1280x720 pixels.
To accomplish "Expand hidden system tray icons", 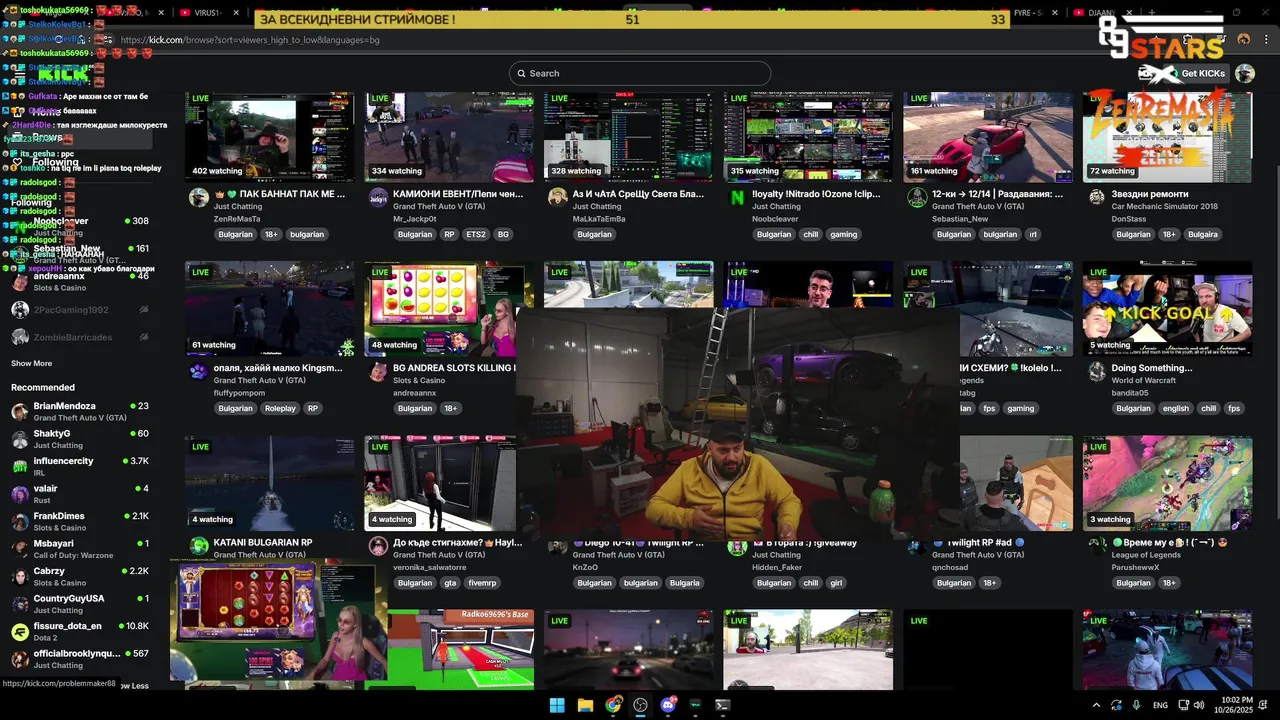I will click(1096, 705).
